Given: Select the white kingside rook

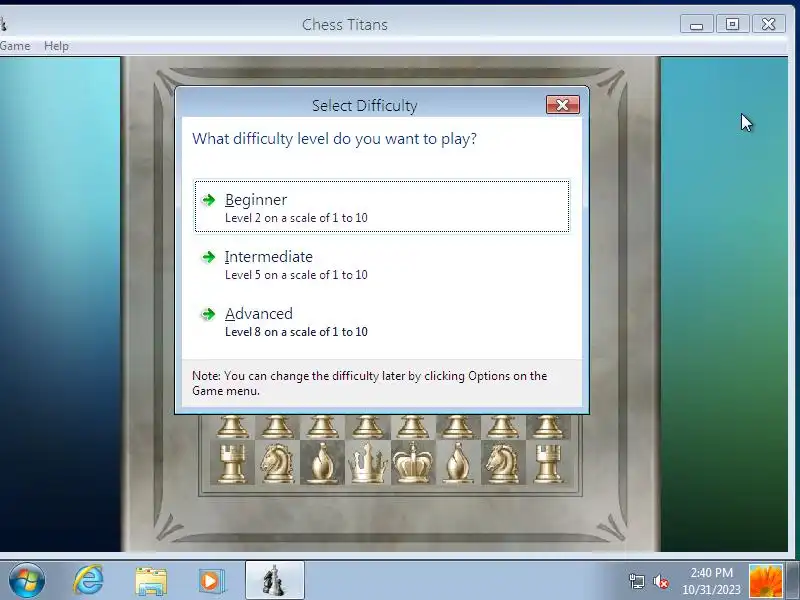Looking at the screenshot, I should click(548, 463).
